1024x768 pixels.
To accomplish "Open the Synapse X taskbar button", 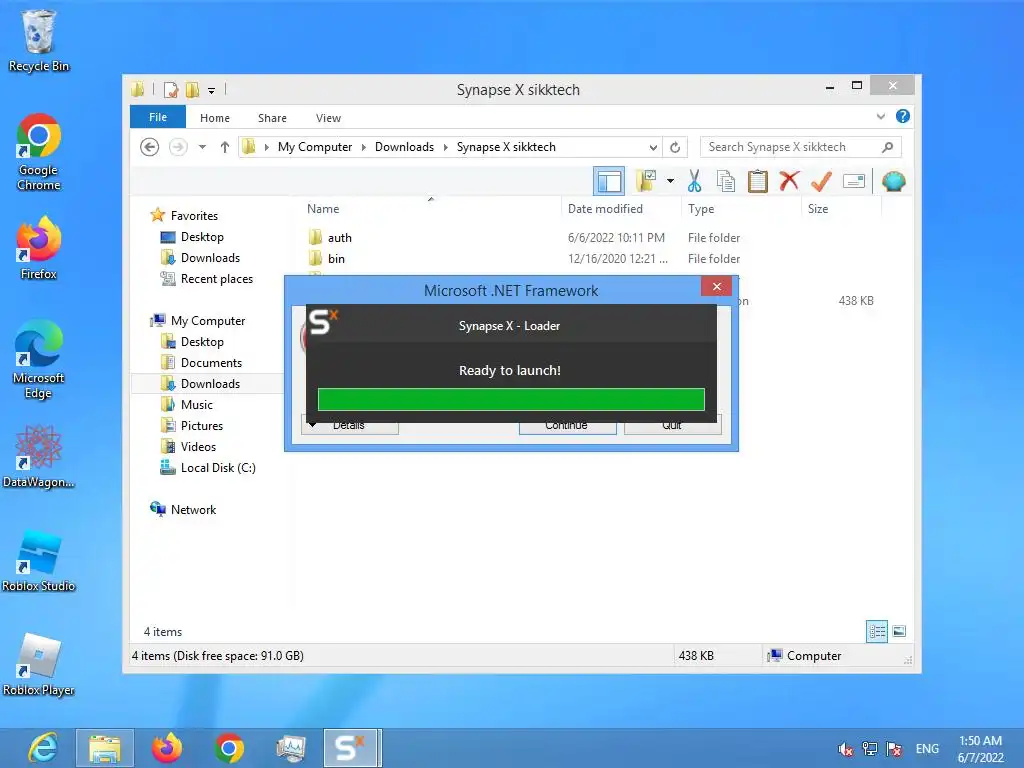I will pos(351,748).
